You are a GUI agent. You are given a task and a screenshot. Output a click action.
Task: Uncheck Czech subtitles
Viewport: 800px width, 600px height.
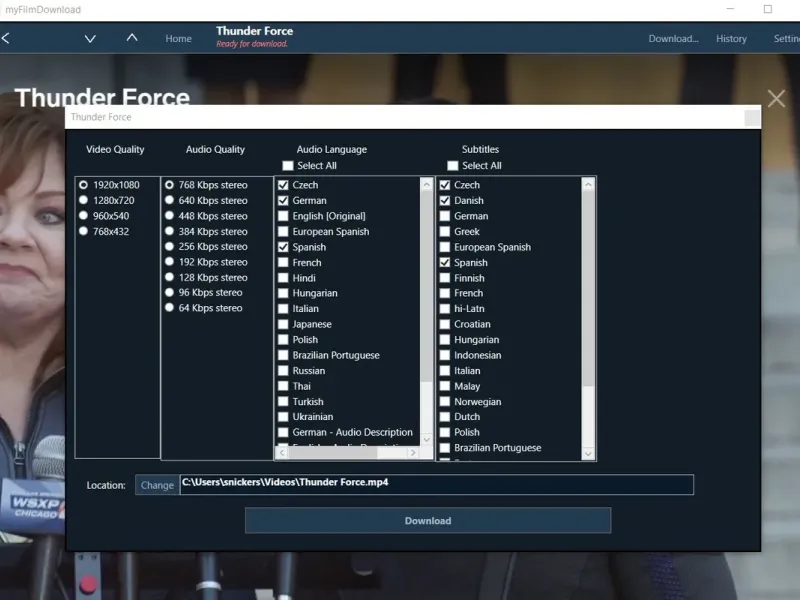(x=445, y=185)
